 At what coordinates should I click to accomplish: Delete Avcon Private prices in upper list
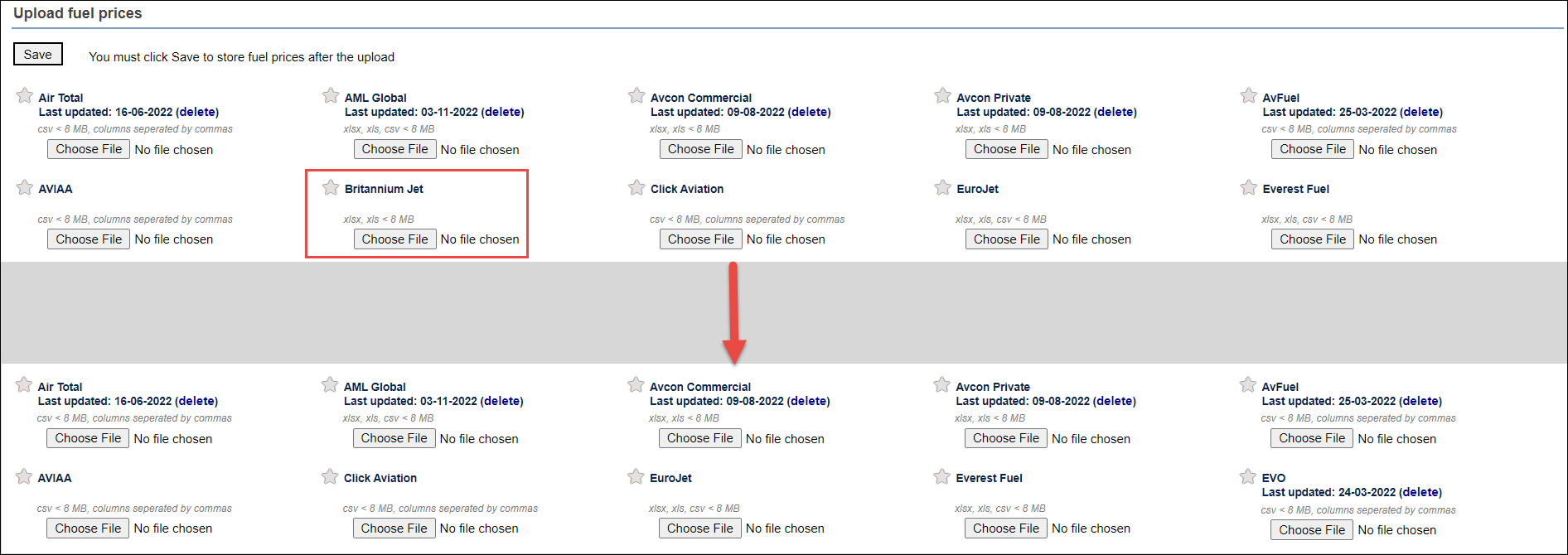[1116, 112]
